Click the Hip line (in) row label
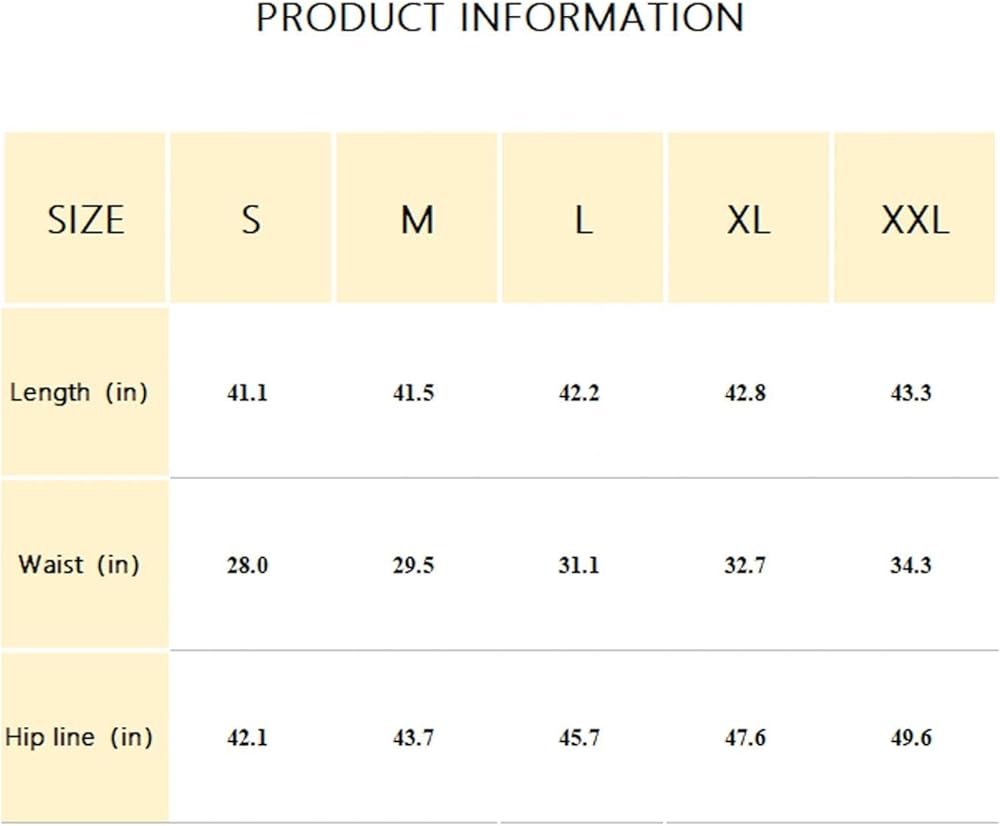Screen dimensions: 1000x826 pos(78,737)
